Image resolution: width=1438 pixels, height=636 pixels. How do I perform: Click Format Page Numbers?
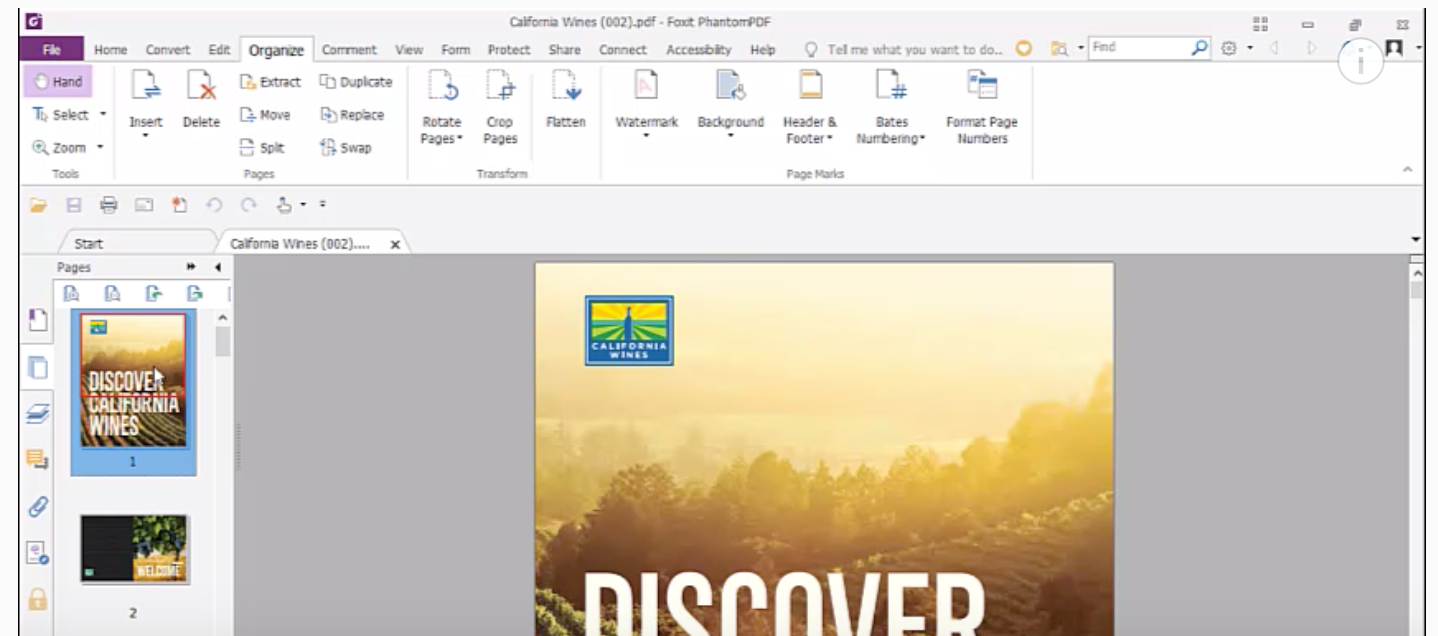point(982,108)
